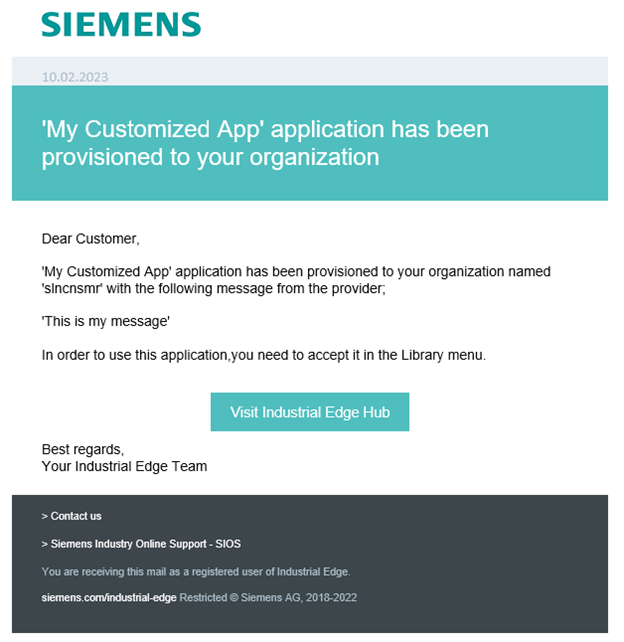Open the Contact us link
This screenshot has height=642, width=624.
pyautogui.click(x=76, y=516)
